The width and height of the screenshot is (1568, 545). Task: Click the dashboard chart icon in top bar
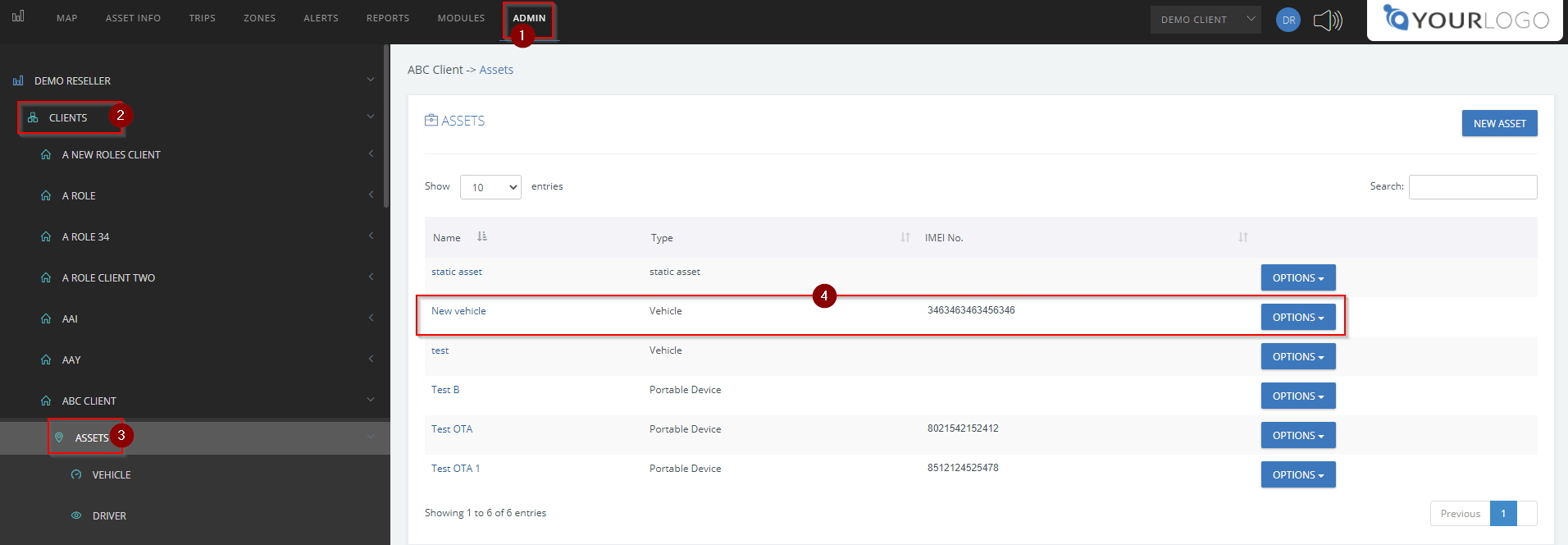18,16
